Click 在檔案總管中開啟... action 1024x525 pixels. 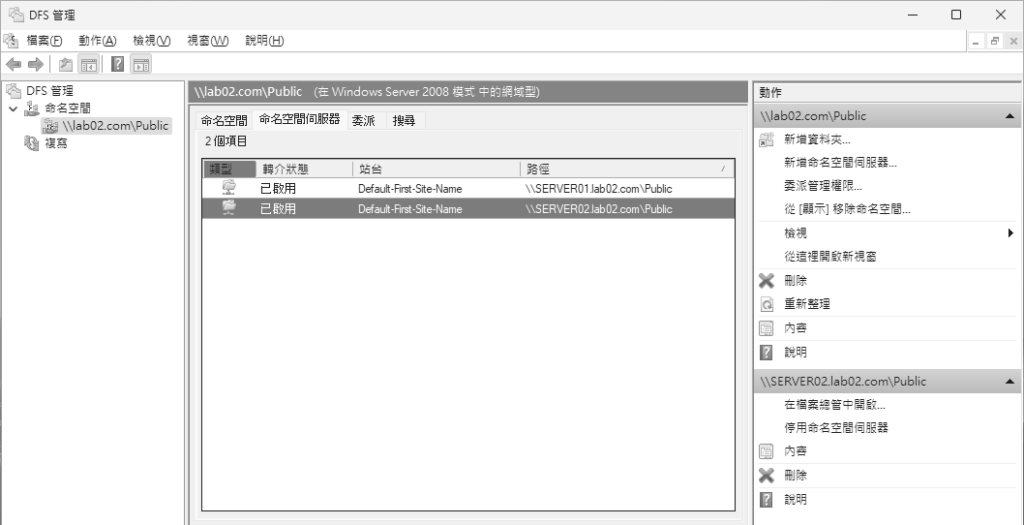pyautogui.click(x=835, y=404)
